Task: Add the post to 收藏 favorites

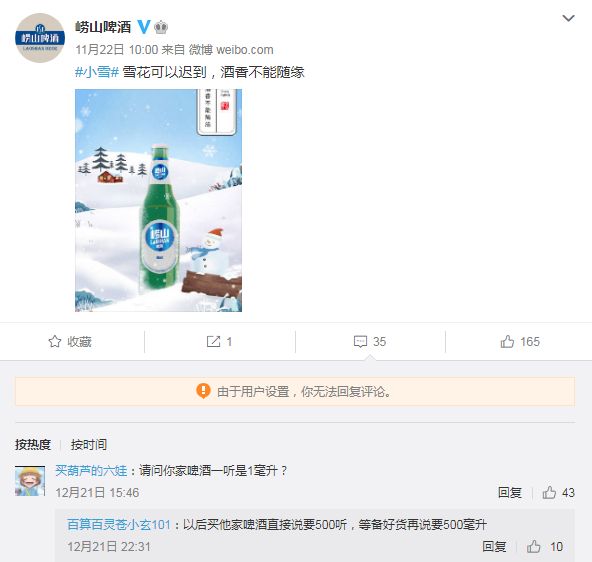Action: coord(70,342)
